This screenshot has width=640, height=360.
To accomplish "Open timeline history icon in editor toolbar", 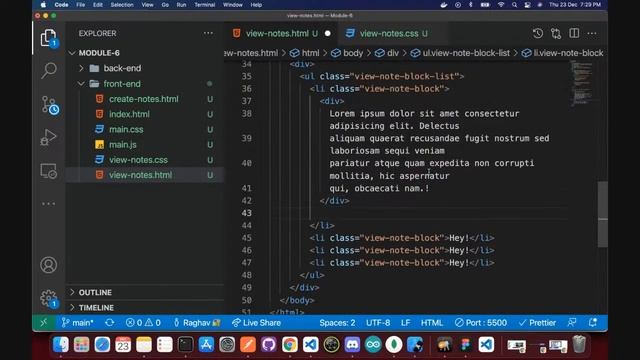I will [x=538, y=33].
